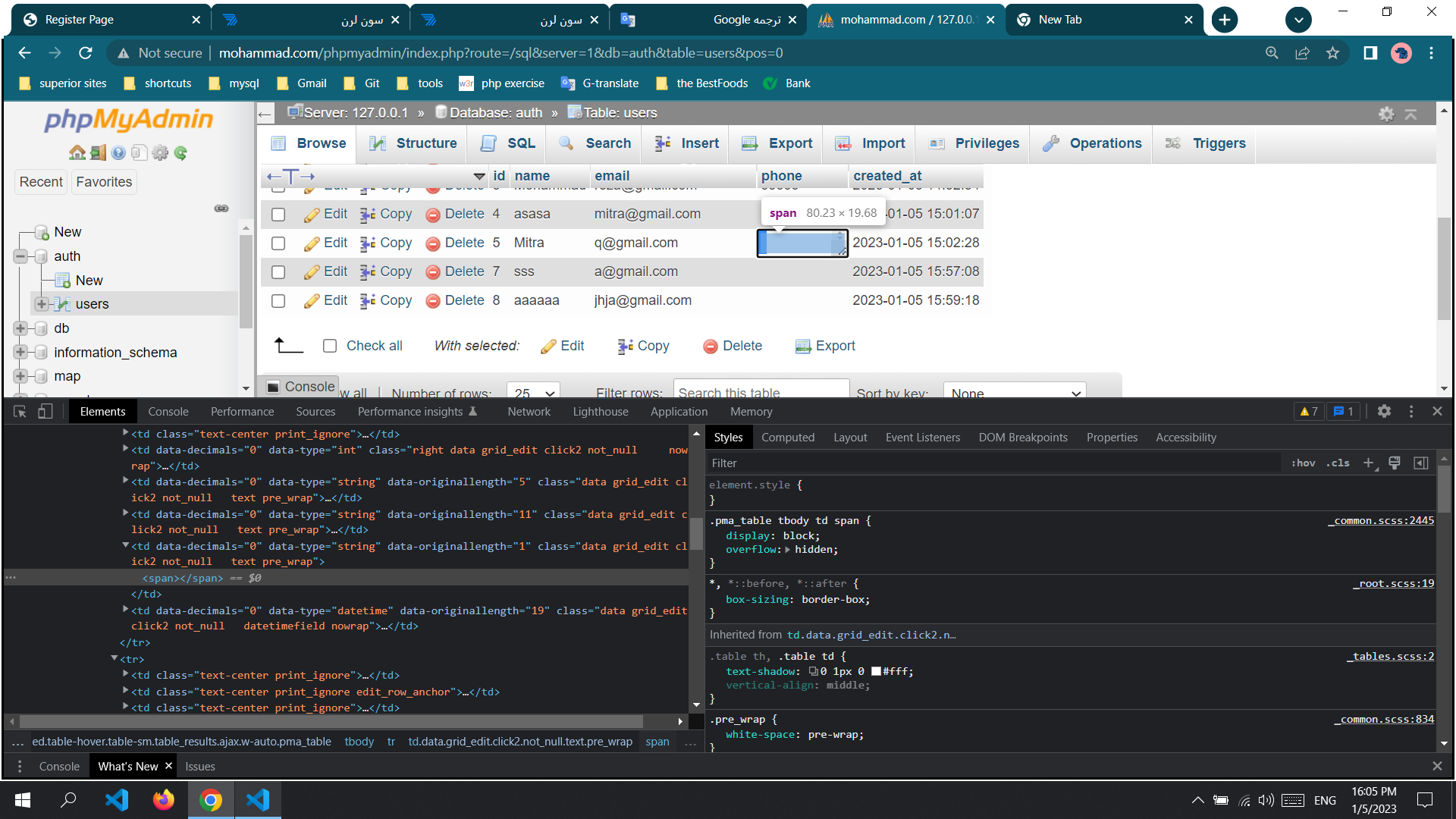Open phpMyAdmin documentation question-mark icon
This screenshot has height=819, width=1456.
pos(118,153)
